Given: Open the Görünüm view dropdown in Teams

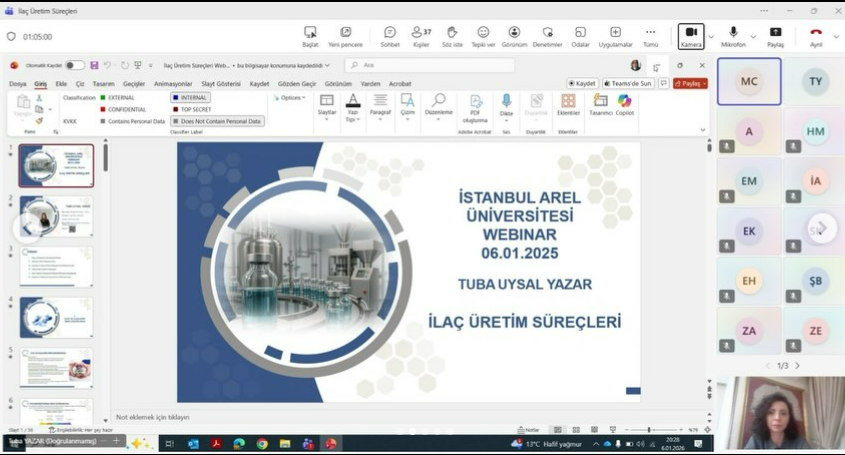Looking at the screenshot, I should coord(514,36).
